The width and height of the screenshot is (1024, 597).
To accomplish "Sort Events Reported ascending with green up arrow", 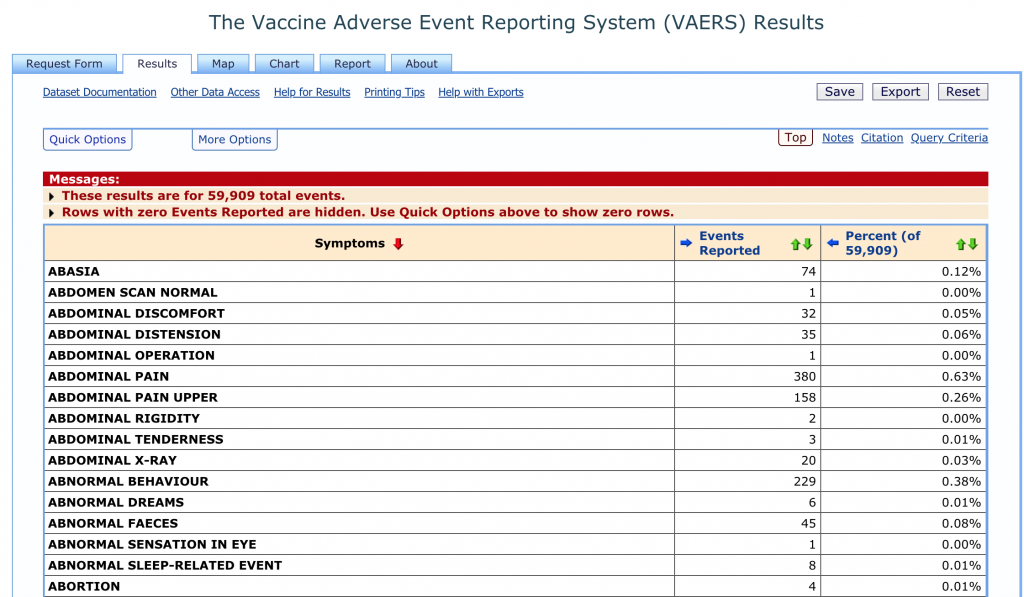I will pyautogui.click(x=795, y=244).
